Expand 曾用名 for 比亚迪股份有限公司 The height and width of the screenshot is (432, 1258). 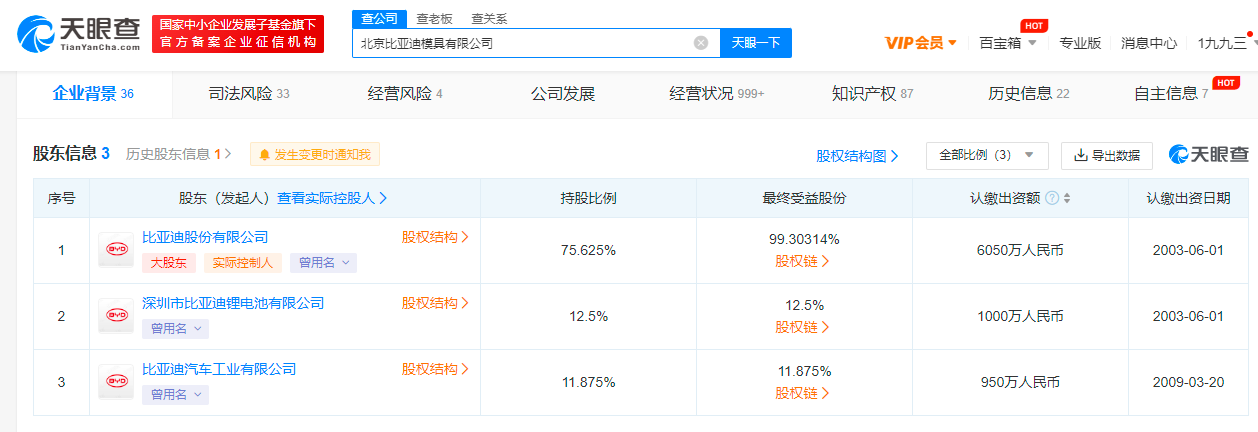[323, 263]
